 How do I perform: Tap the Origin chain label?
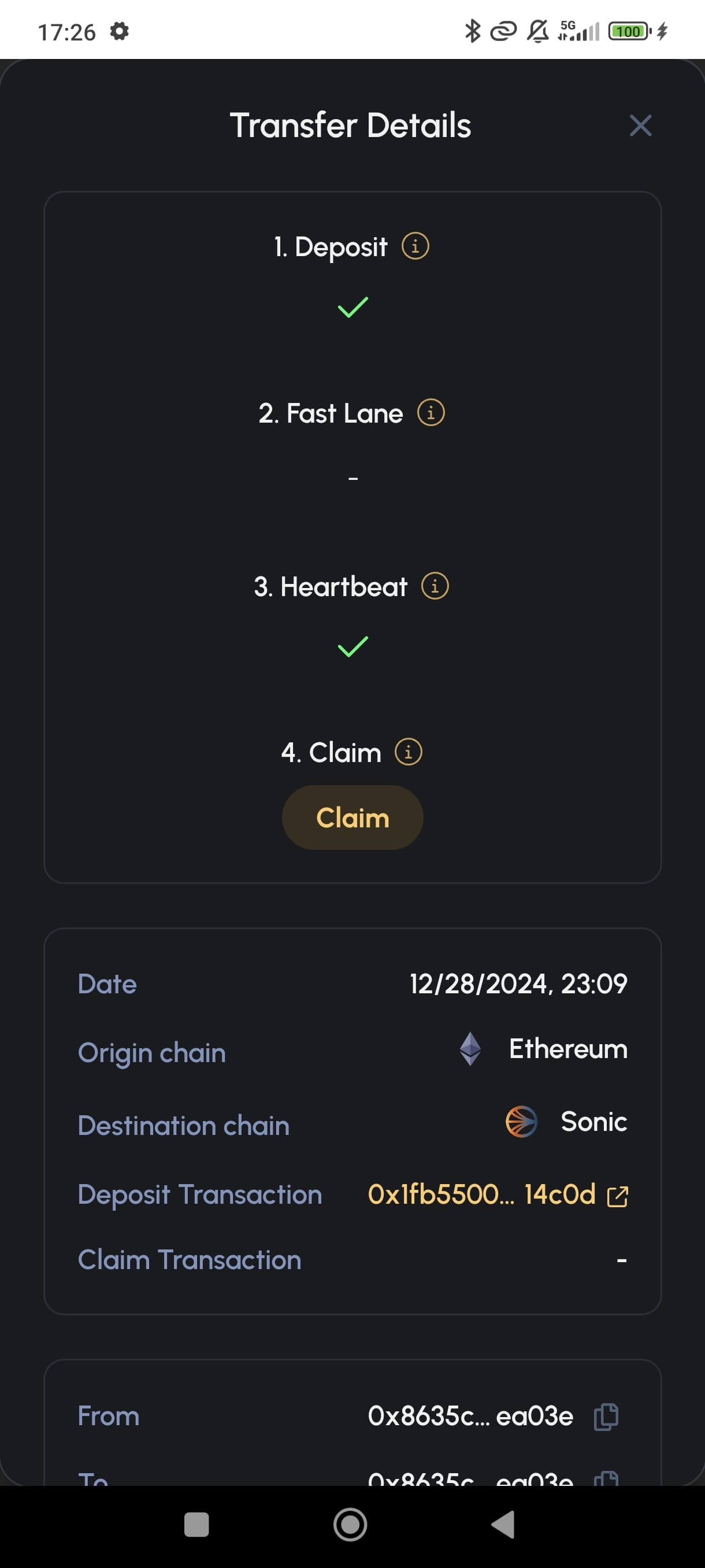[x=151, y=1052]
